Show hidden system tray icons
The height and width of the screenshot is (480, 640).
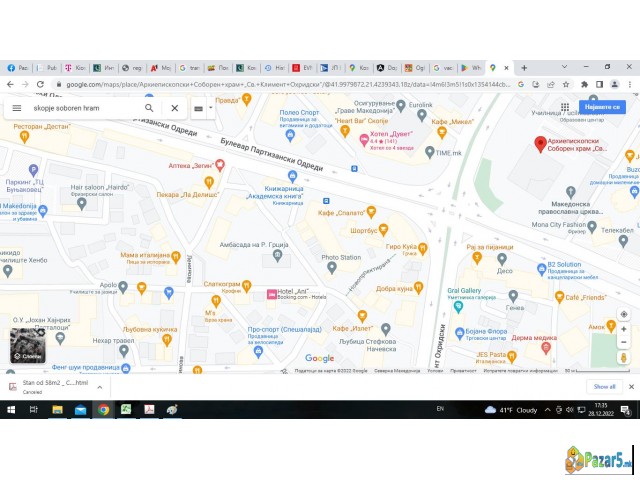548,410
